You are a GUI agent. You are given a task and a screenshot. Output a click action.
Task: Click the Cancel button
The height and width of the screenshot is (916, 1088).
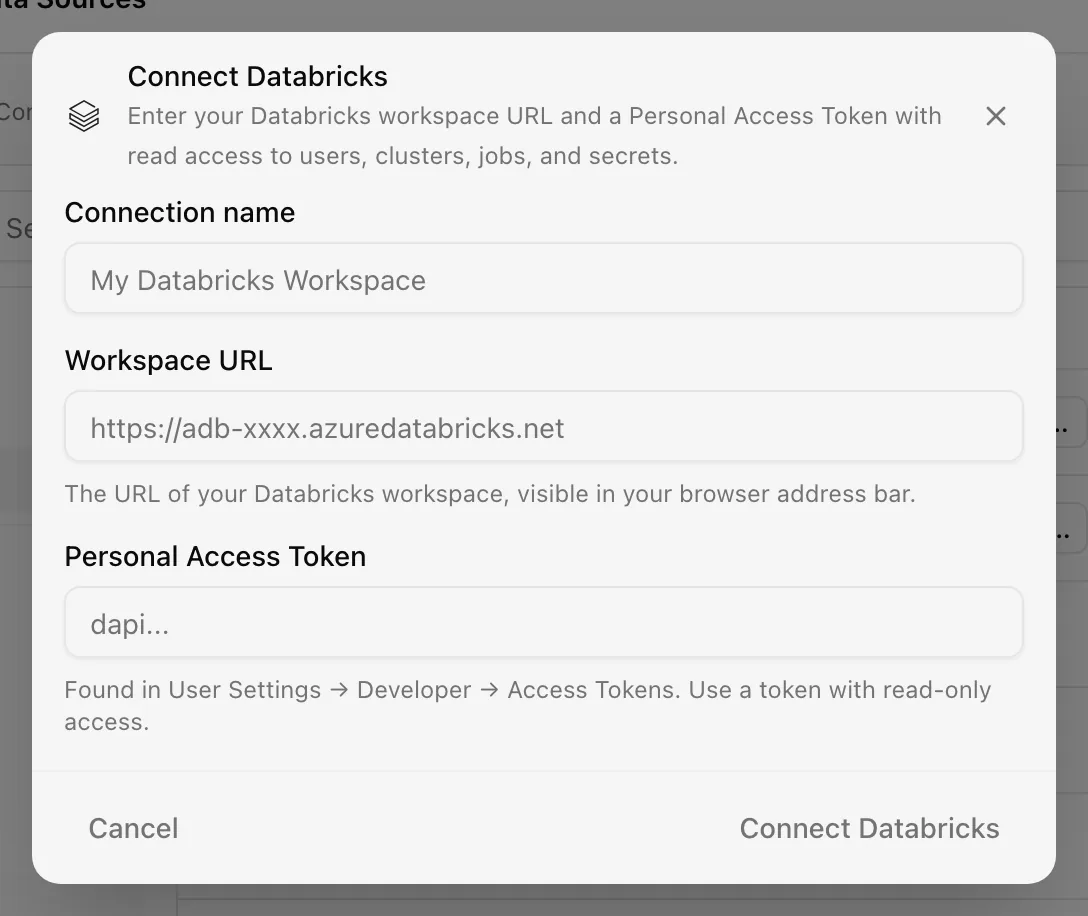[x=133, y=828]
